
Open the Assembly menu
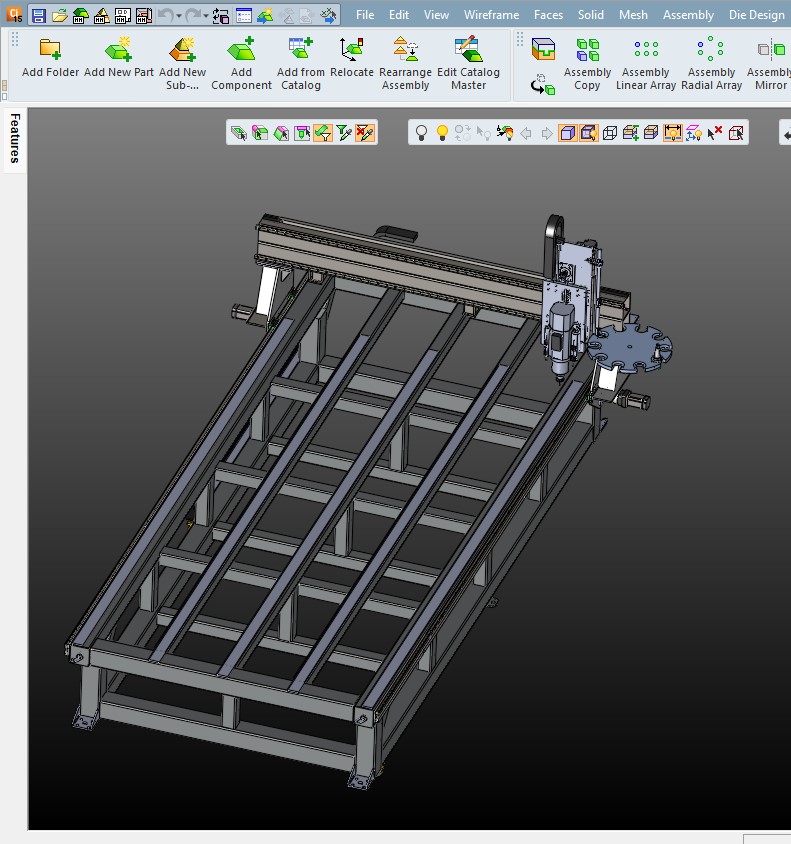(688, 15)
